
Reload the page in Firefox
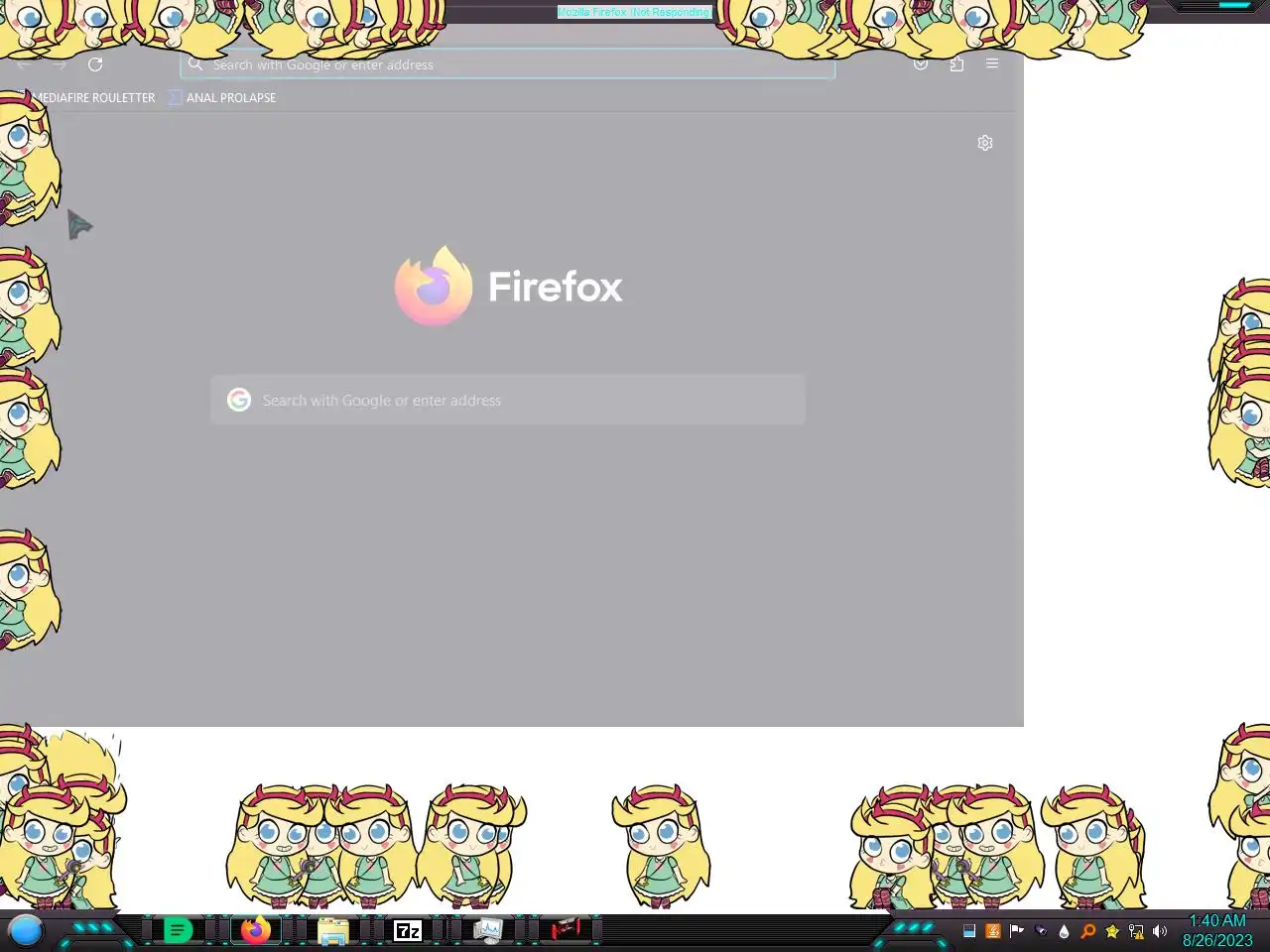tap(95, 64)
